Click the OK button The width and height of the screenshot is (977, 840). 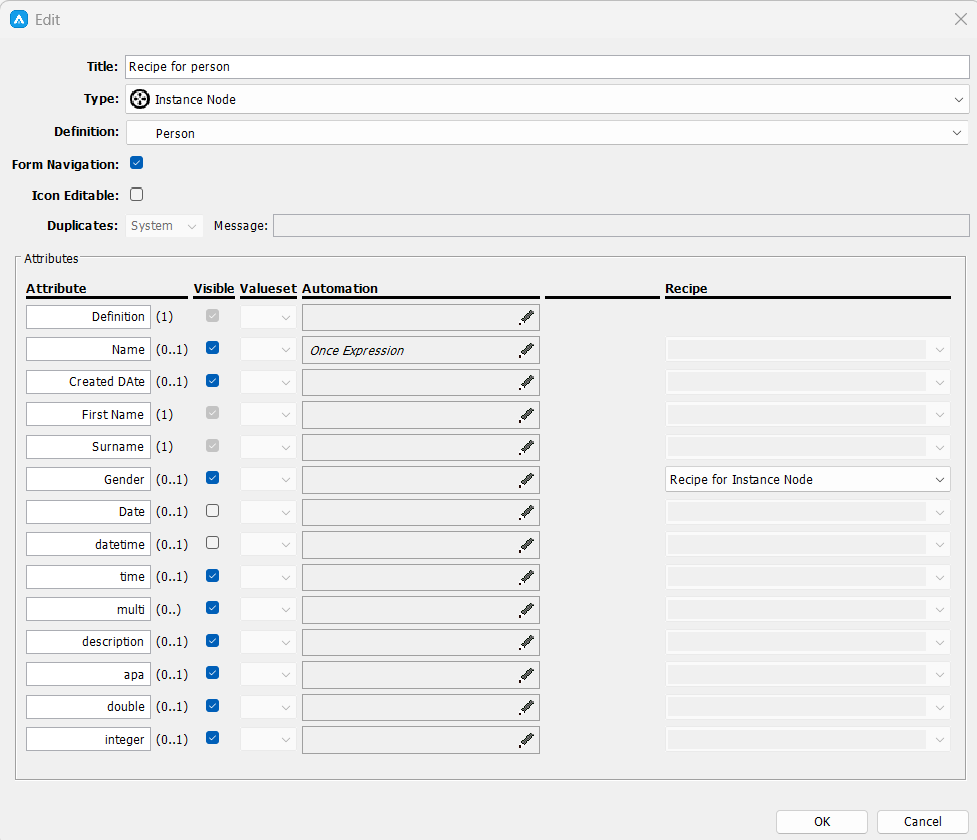[821, 822]
